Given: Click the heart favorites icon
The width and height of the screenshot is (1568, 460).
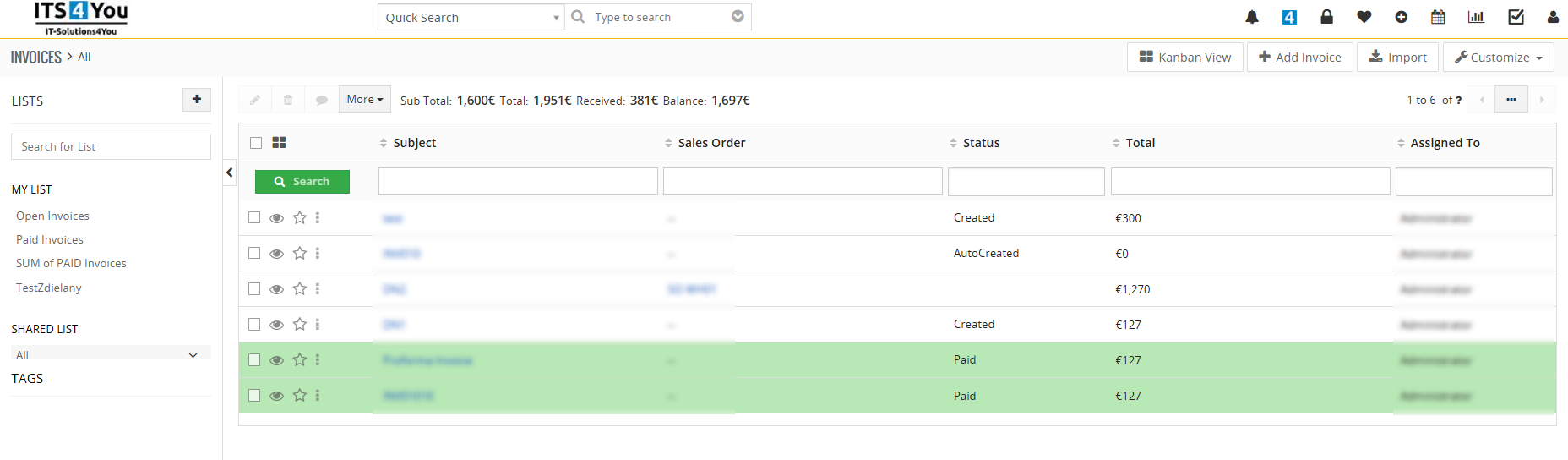Looking at the screenshot, I should [x=1364, y=17].
